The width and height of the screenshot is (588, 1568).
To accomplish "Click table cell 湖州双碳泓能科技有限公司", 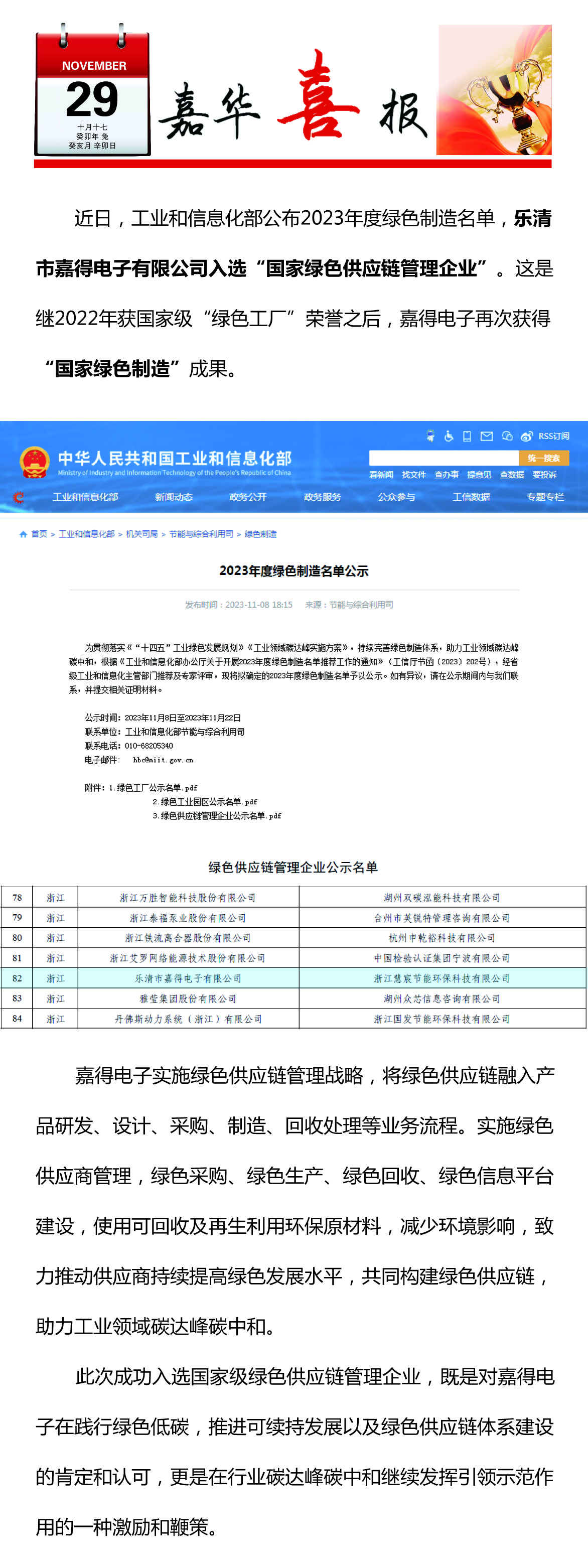I will (442, 898).
